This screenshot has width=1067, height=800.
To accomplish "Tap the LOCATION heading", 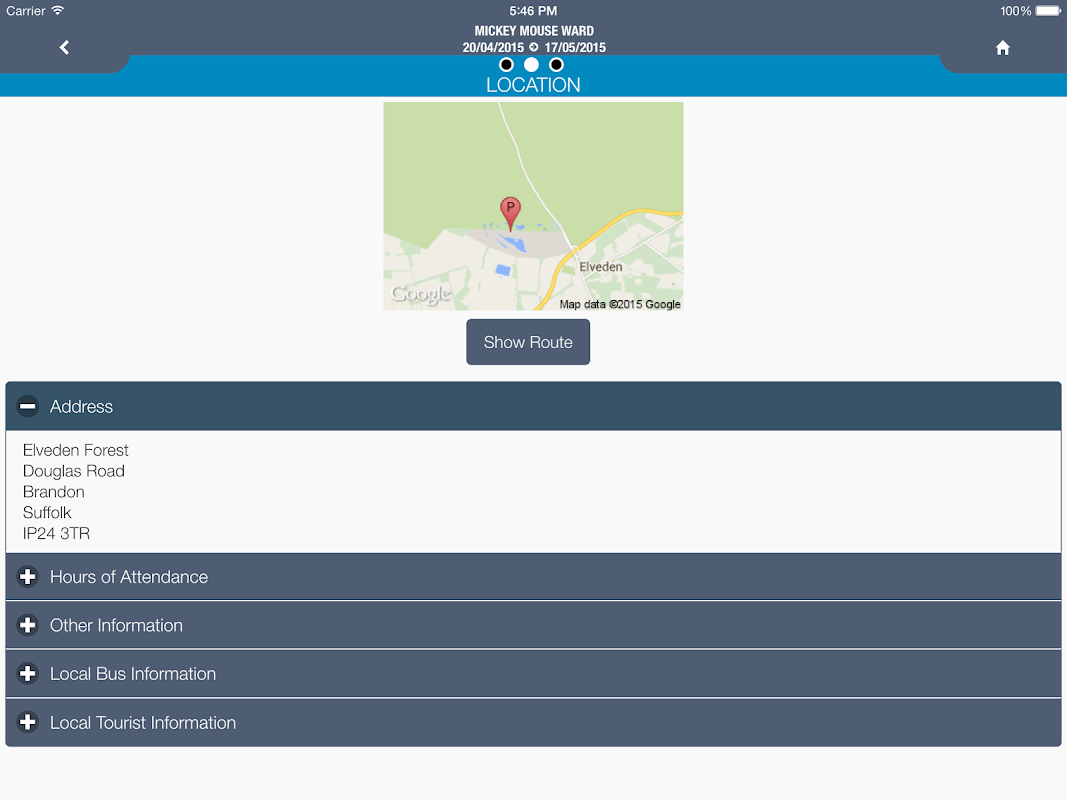I will 534,85.
